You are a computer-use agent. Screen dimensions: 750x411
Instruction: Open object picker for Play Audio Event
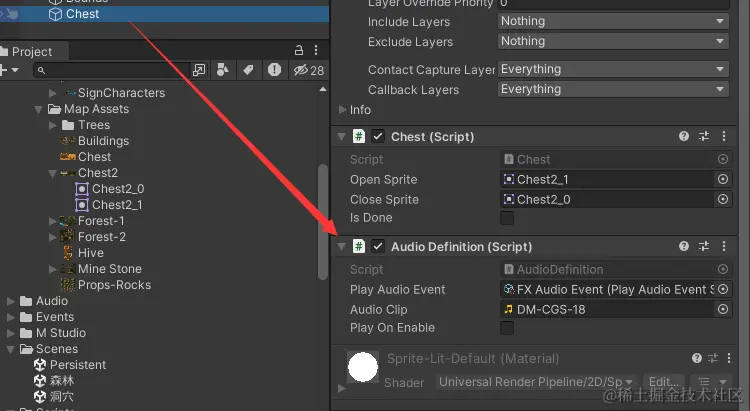click(723, 289)
